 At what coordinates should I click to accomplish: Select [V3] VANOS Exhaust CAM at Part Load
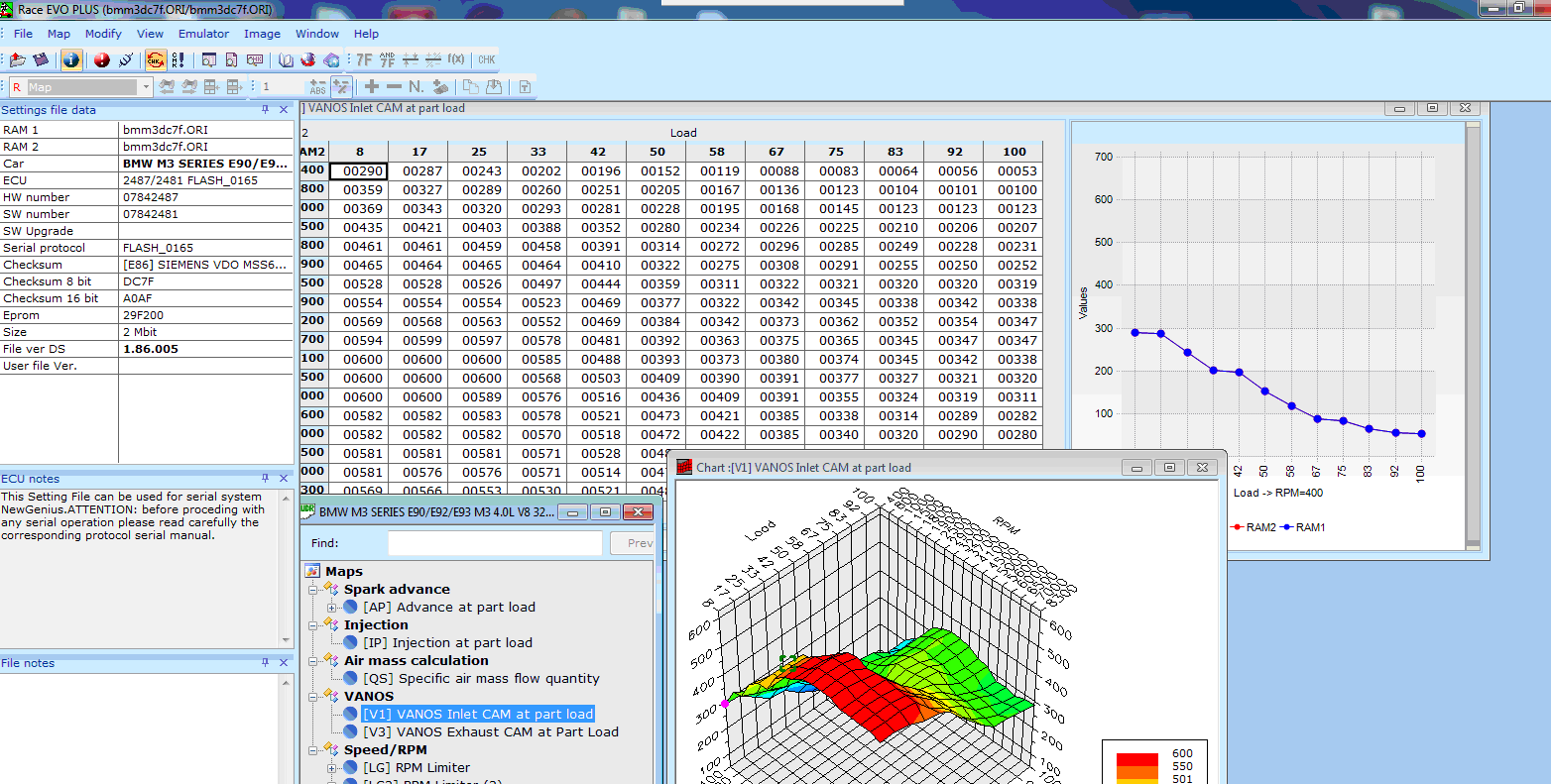coord(491,732)
